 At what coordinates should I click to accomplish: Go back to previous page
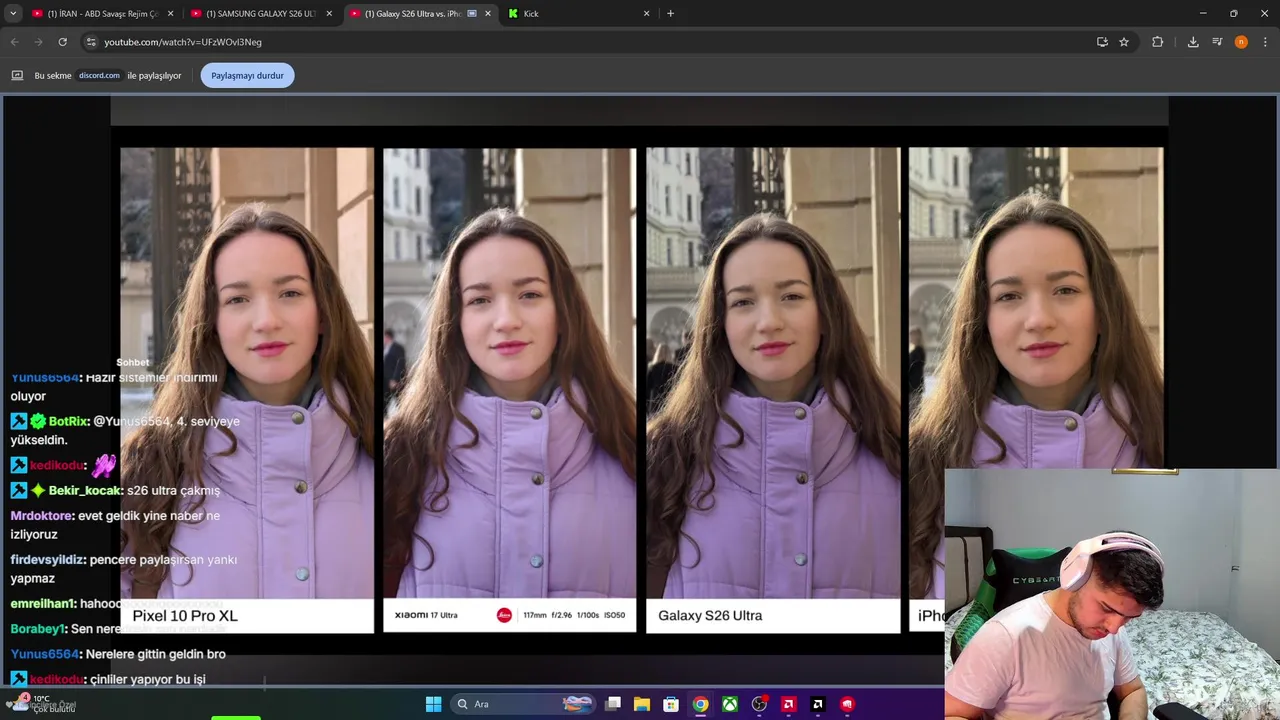[x=14, y=42]
